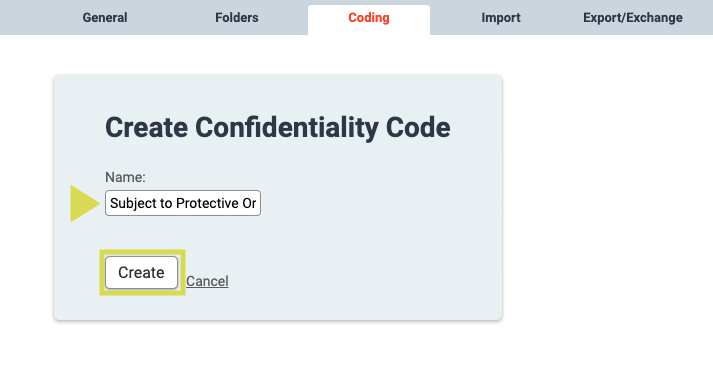The width and height of the screenshot is (713, 365).
Task: Cancel creating the confidentiality code
Action: click(207, 281)
